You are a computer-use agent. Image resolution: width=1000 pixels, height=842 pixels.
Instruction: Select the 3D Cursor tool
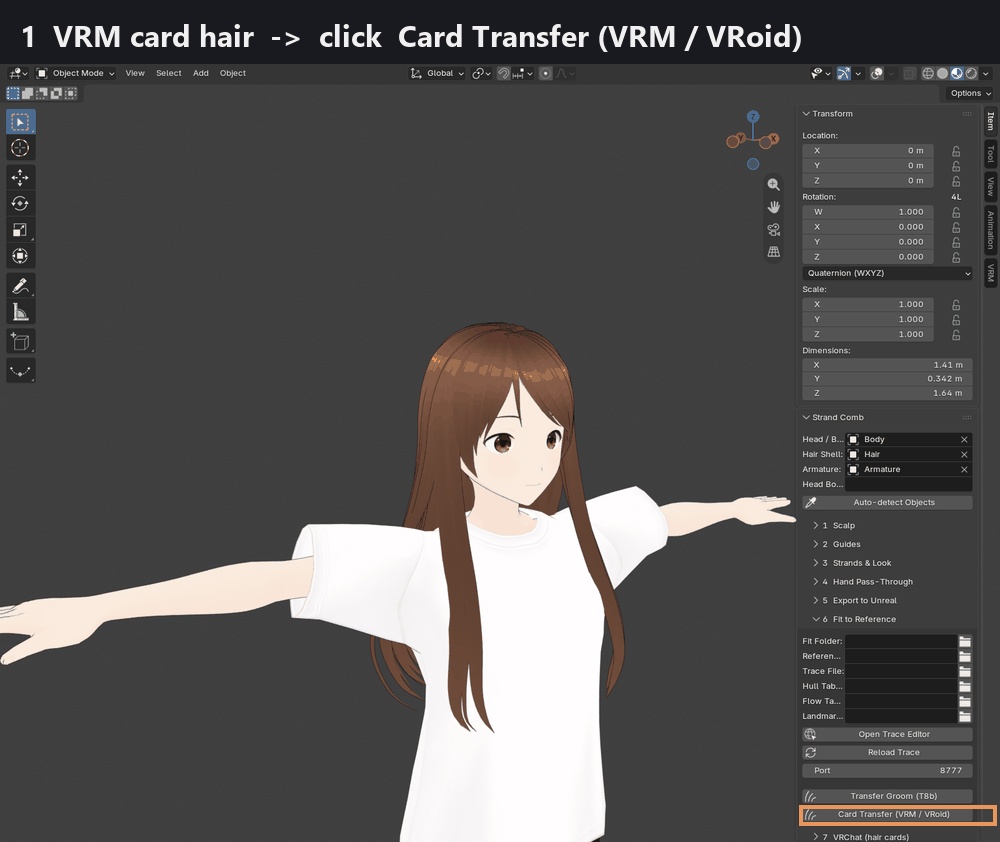20,148
